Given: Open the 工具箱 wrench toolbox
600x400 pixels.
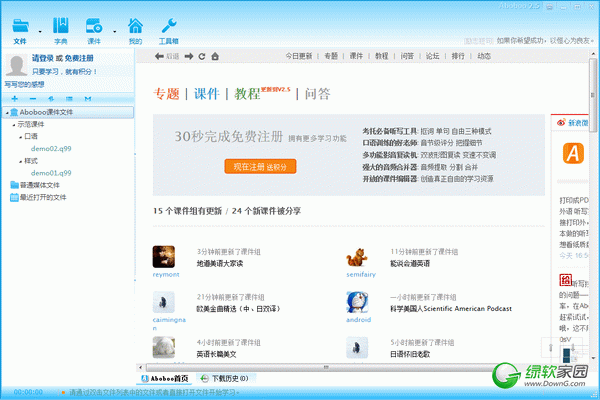Looking at the screenshot, I should coord(169,26).
